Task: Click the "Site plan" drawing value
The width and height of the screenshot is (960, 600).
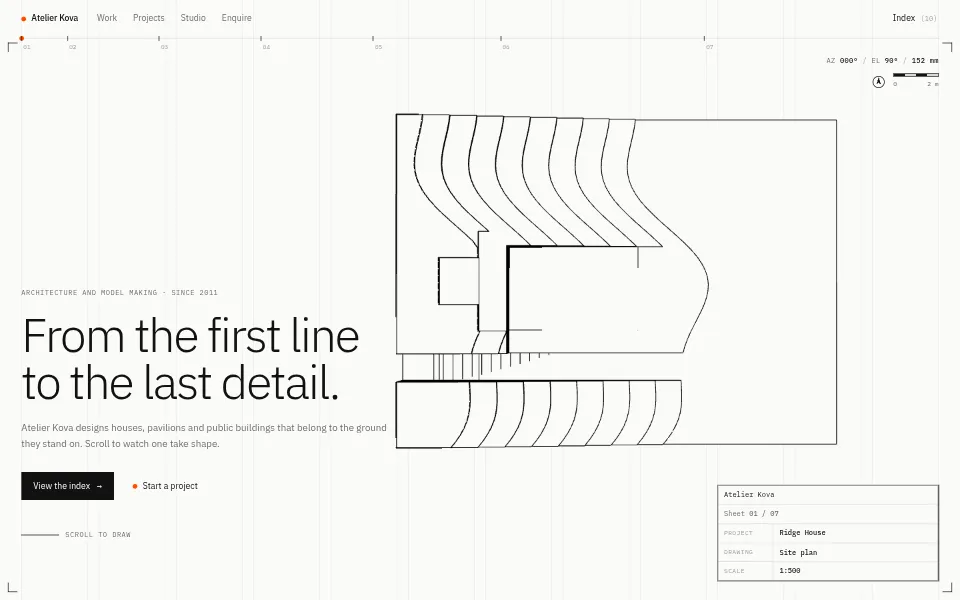Action: 798,552
